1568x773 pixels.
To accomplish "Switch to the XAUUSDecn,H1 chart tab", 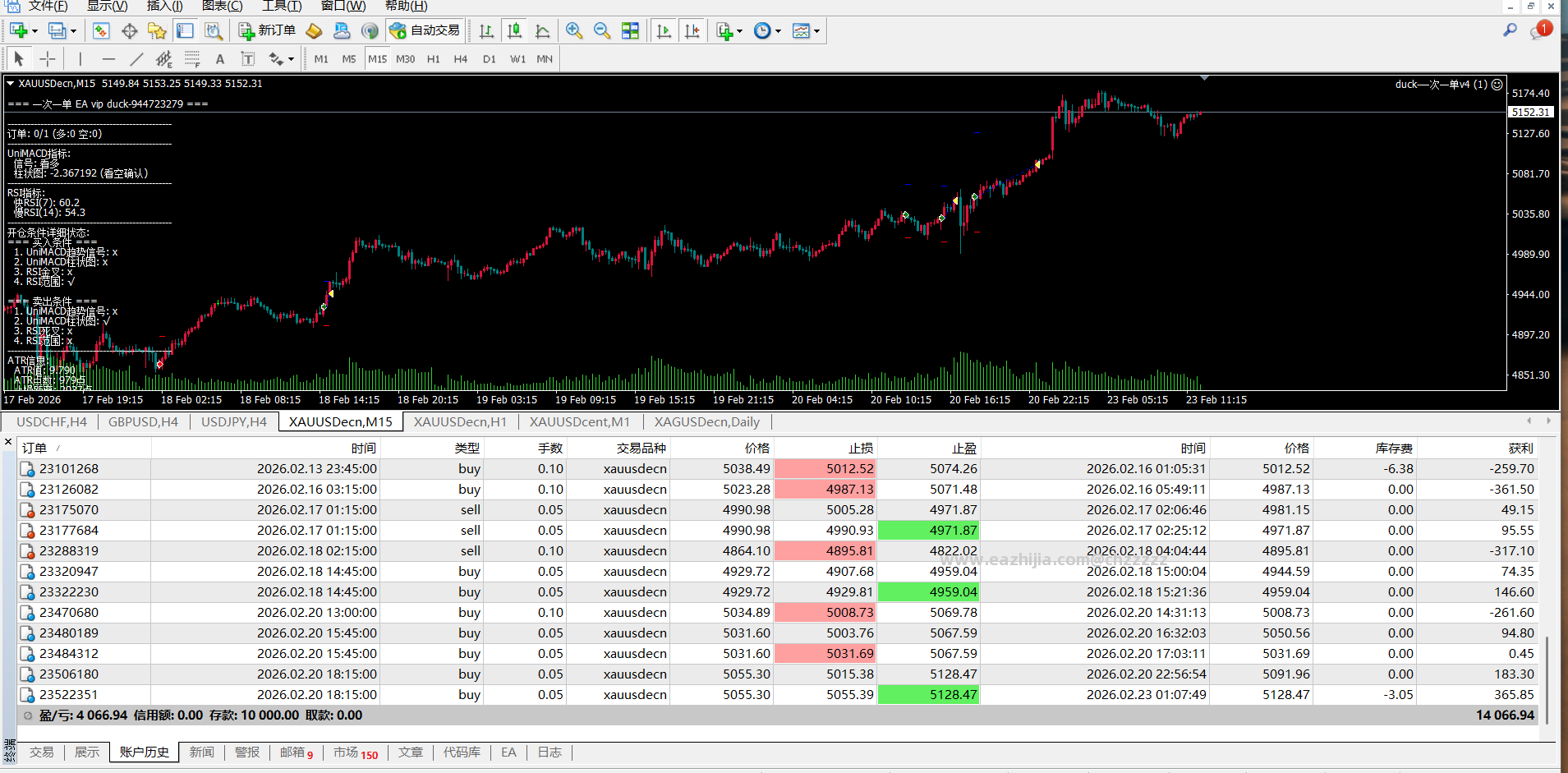I will [x=460, y=422].
